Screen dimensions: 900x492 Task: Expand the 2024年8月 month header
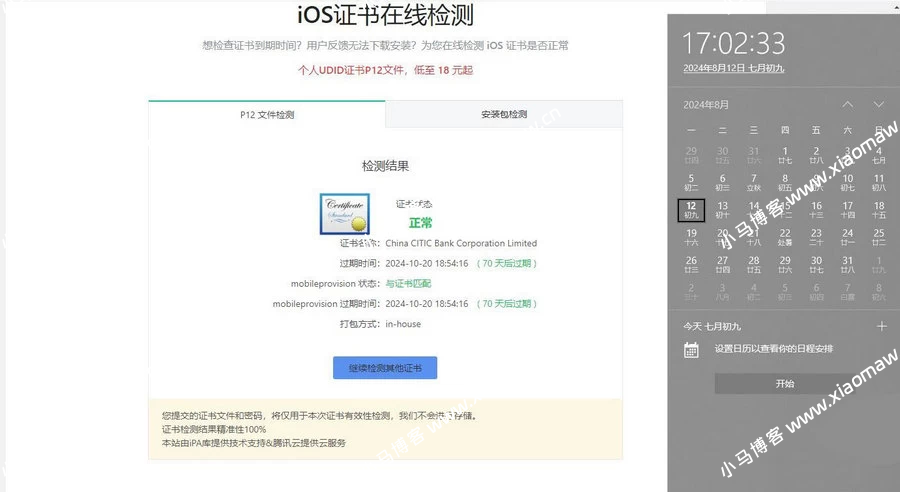[706, 104]
